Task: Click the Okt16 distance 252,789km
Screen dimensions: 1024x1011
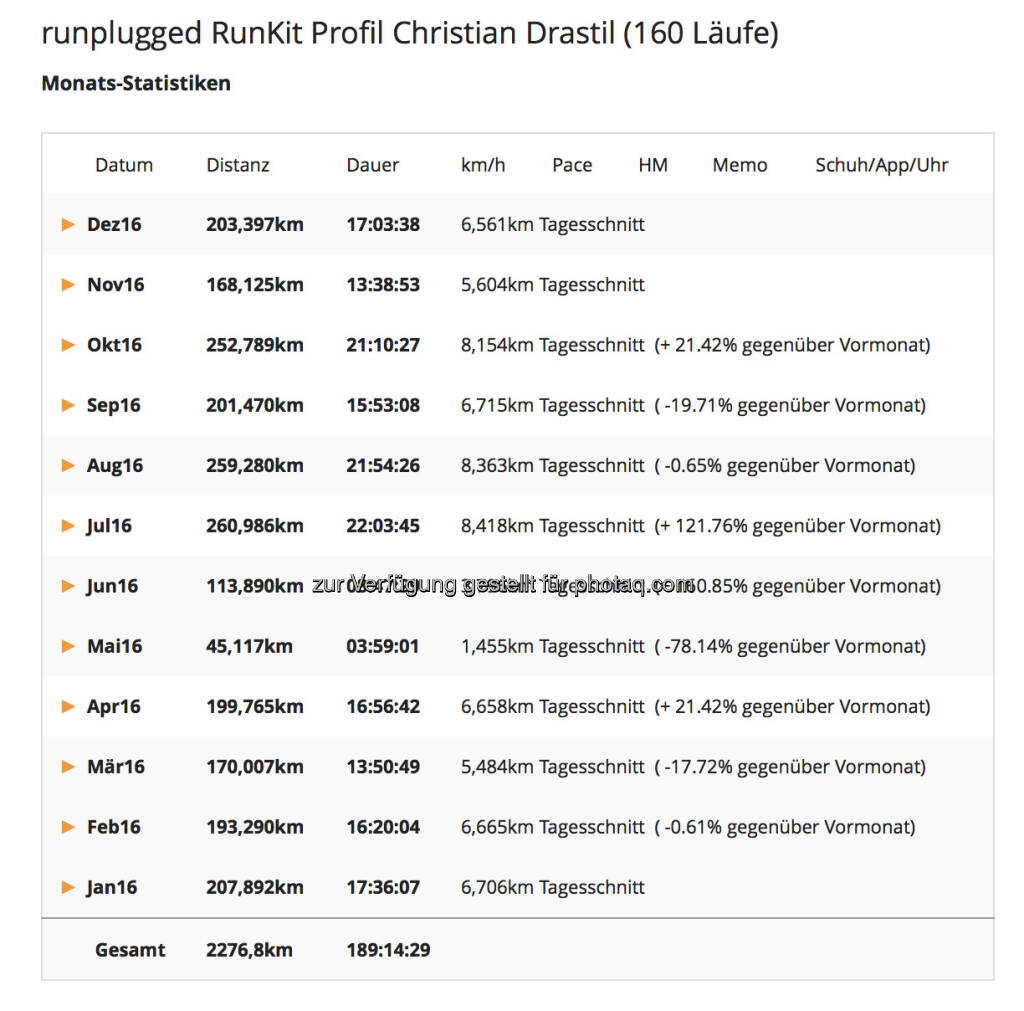Action: point(255,345)
